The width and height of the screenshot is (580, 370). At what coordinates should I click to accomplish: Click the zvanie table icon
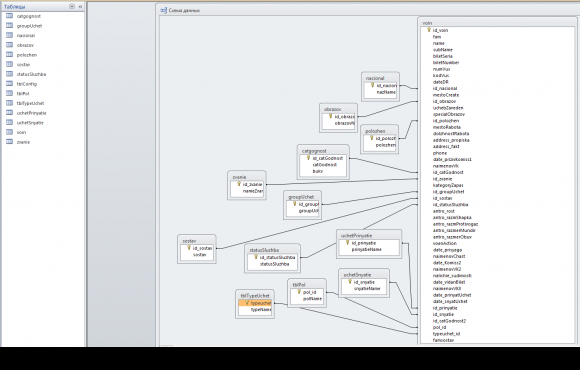pyautogui.click(x=10, y=142)
